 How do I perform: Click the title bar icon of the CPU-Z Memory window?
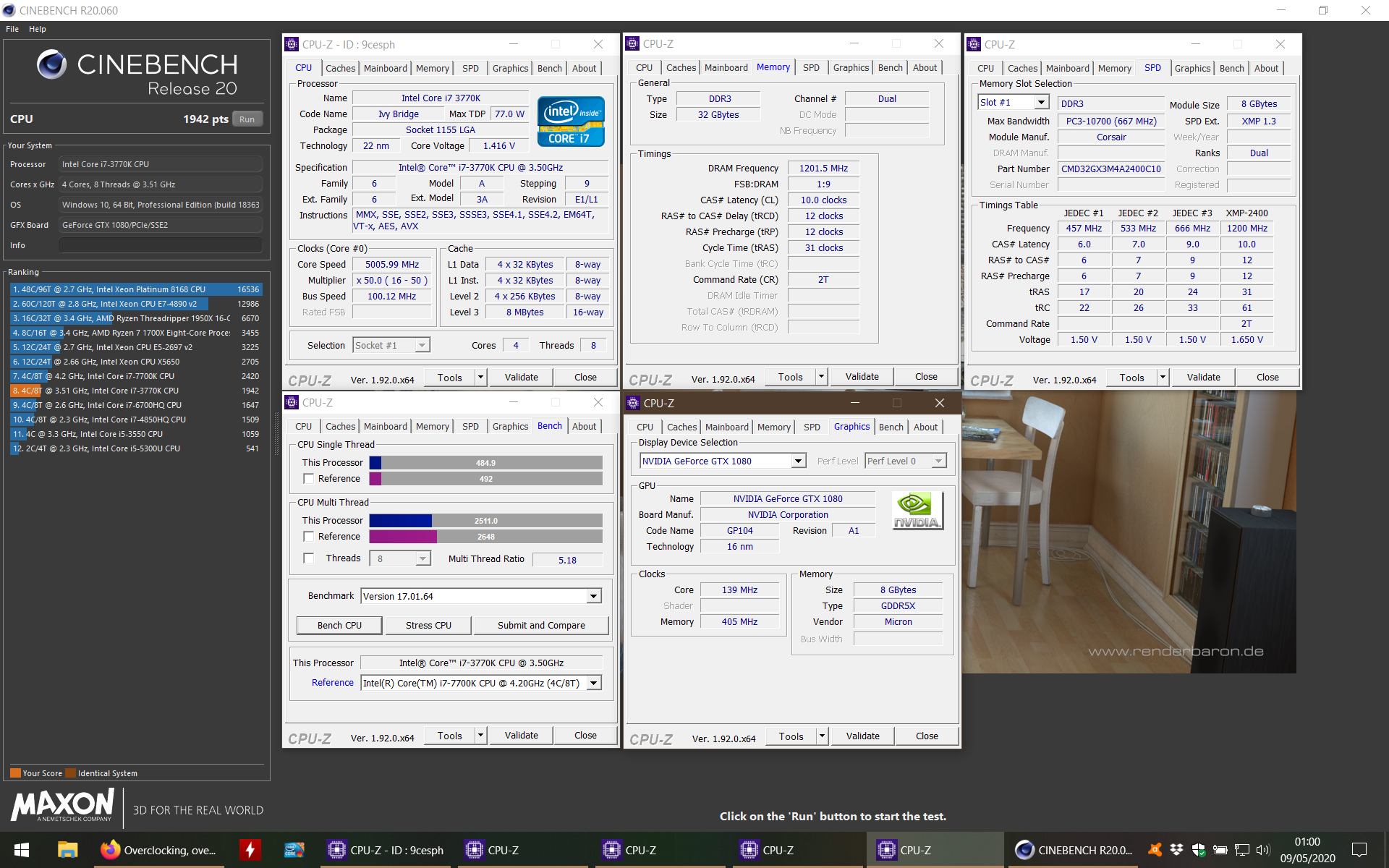(x=632, y=43)
